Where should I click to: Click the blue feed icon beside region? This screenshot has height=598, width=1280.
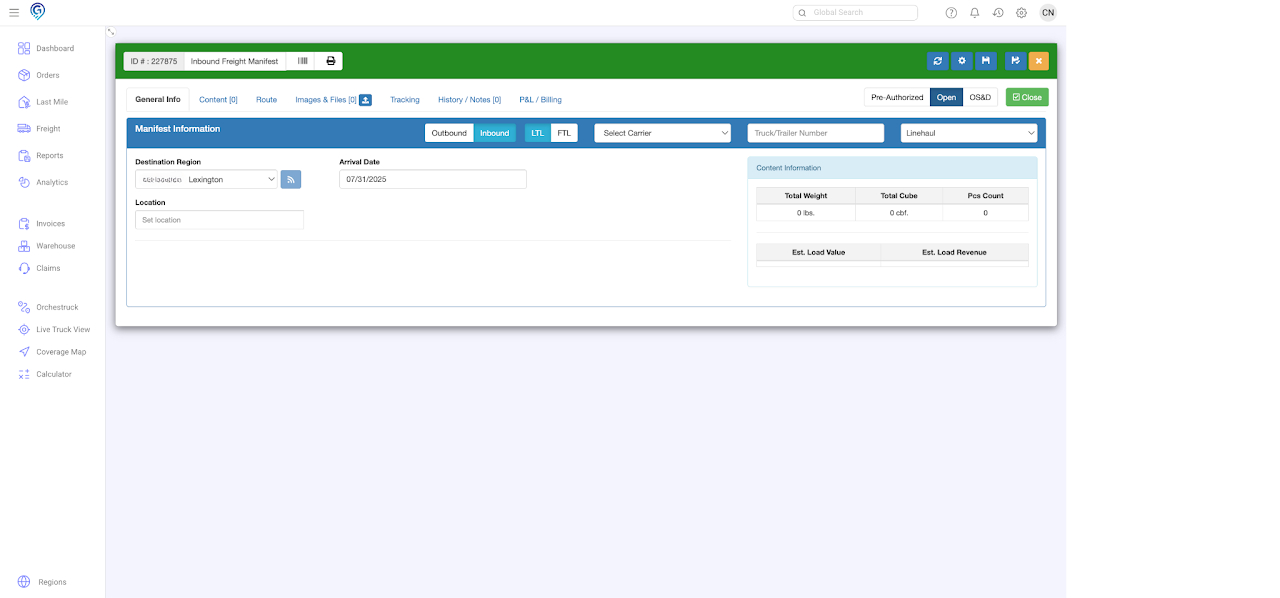[291, 179]
